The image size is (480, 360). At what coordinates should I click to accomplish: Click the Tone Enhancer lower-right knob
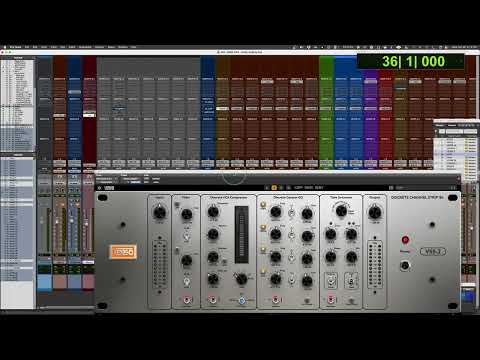(x=351, y=257)
